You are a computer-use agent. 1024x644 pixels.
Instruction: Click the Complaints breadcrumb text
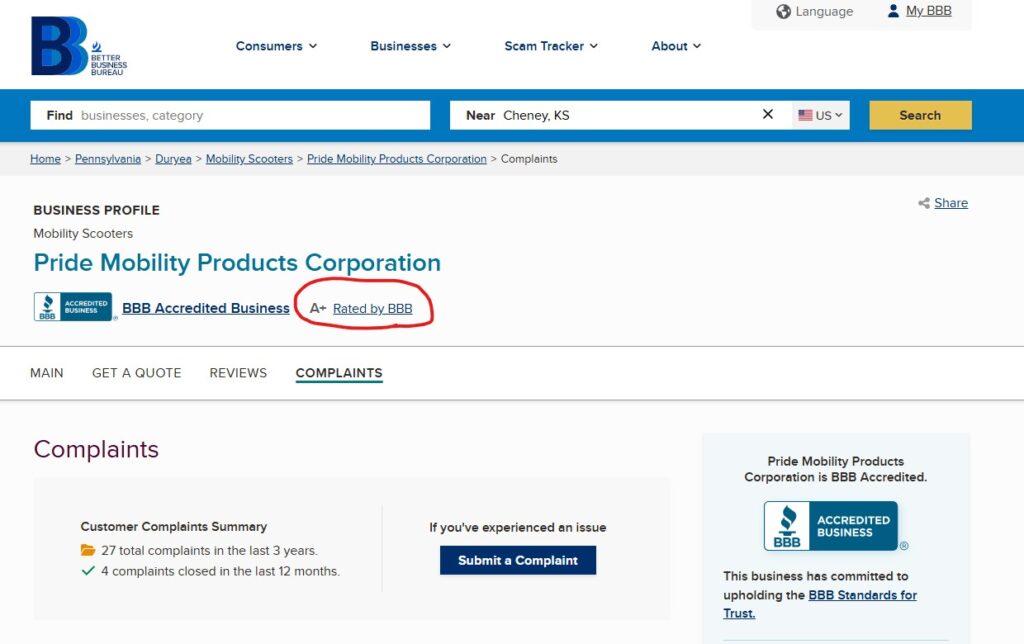(x=529, y=159)
